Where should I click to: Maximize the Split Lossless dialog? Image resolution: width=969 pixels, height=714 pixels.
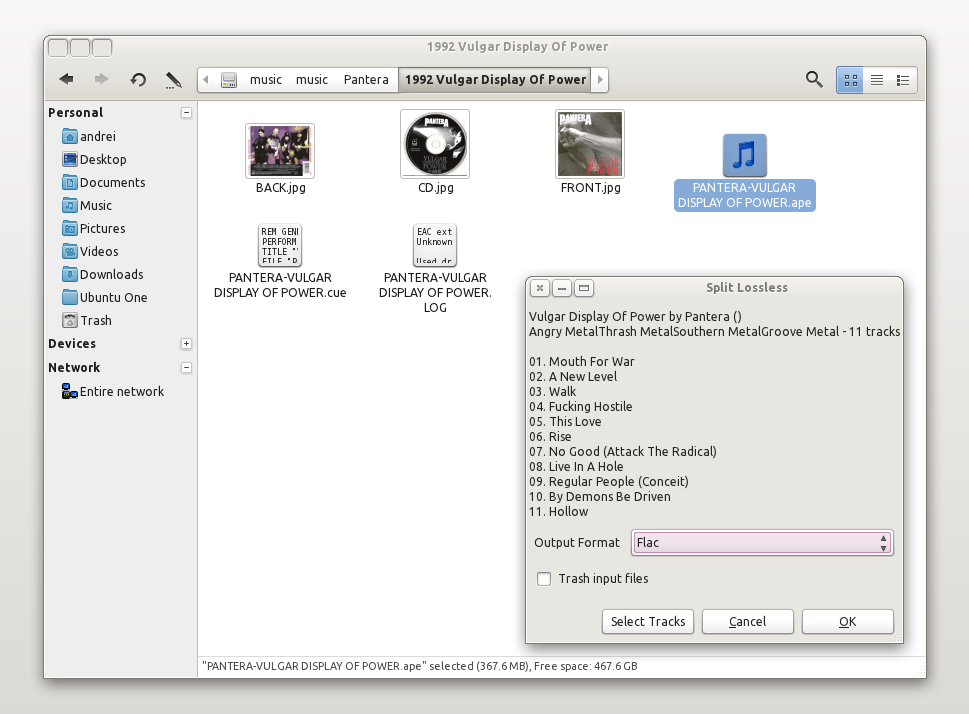coord(583,288)
